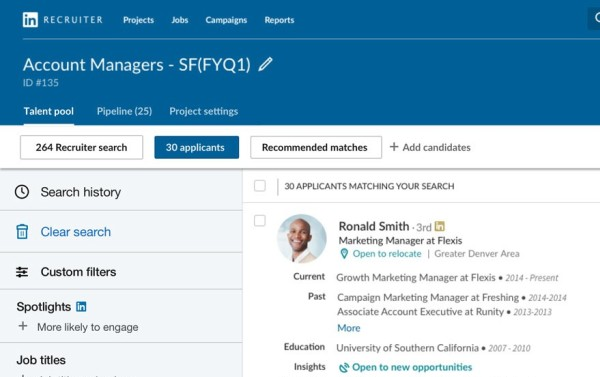600x377 pixels.
Task: Click Greater Denver Area location text
Action: pos(477,254)
